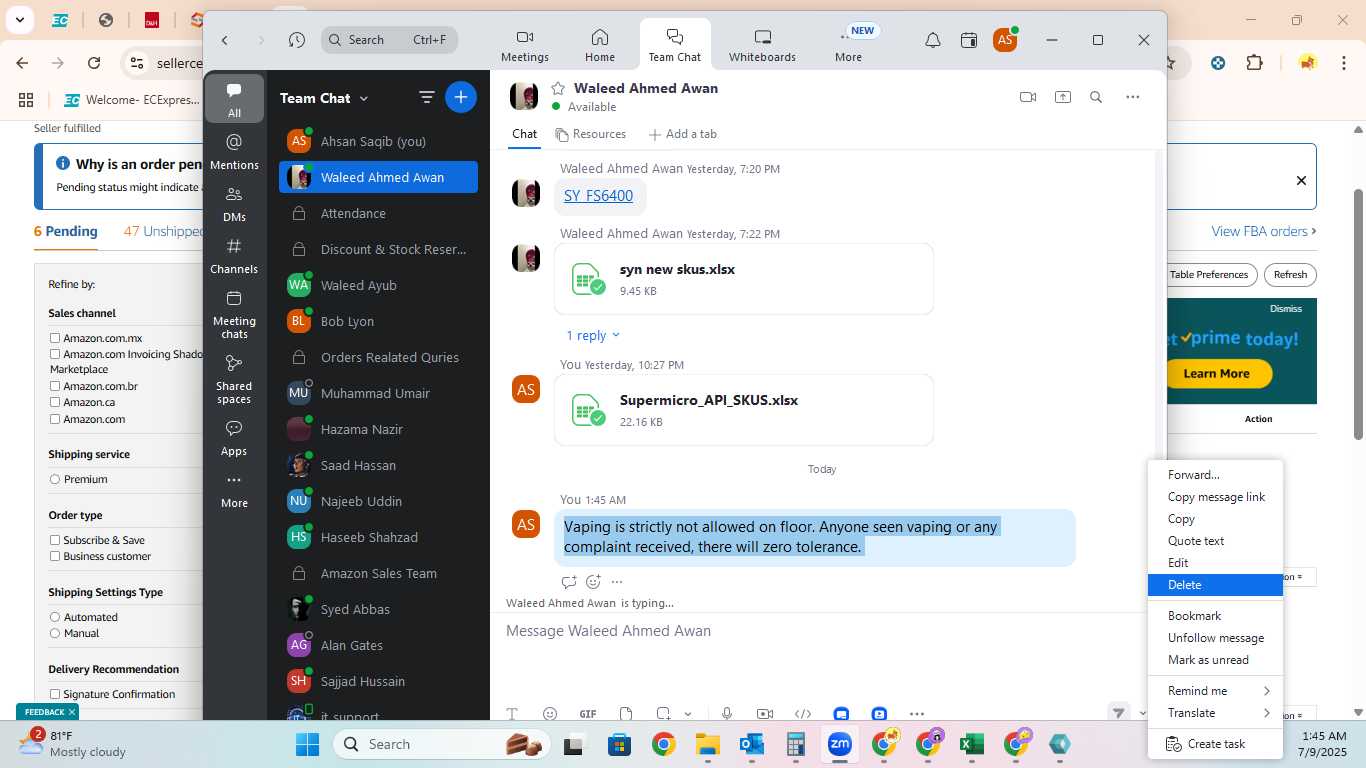Viewport: 1366px width, 768px height.
Task: Check the Amazon.ca checkbox
Action: [x=55, y=402]
